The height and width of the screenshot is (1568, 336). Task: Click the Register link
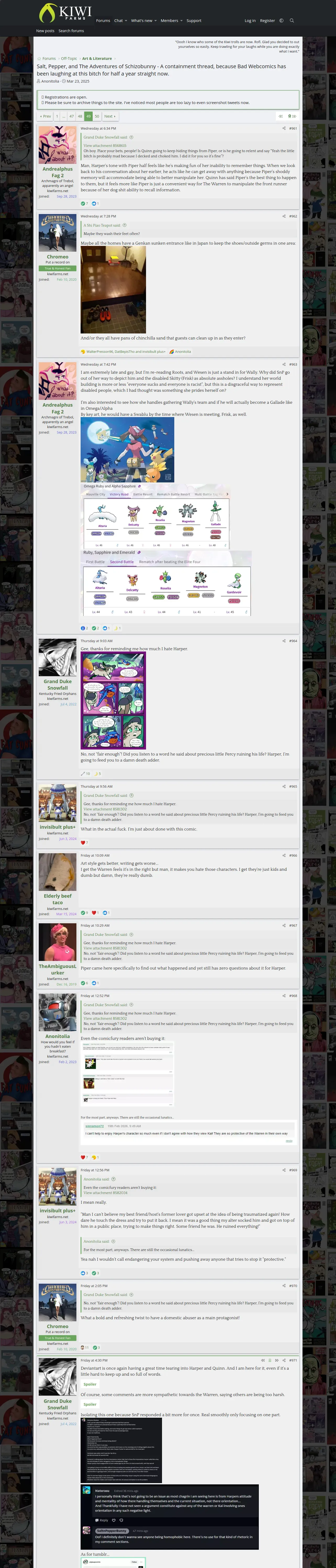coord(268,21)
